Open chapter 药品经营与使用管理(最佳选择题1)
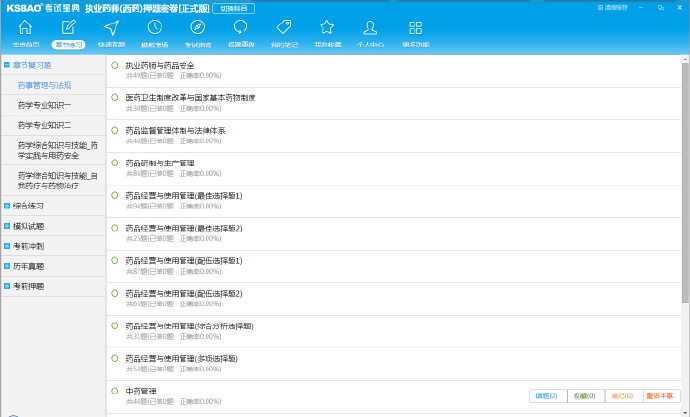The height and width of the screenshot is (417, 690). click(x=184, y=196)
